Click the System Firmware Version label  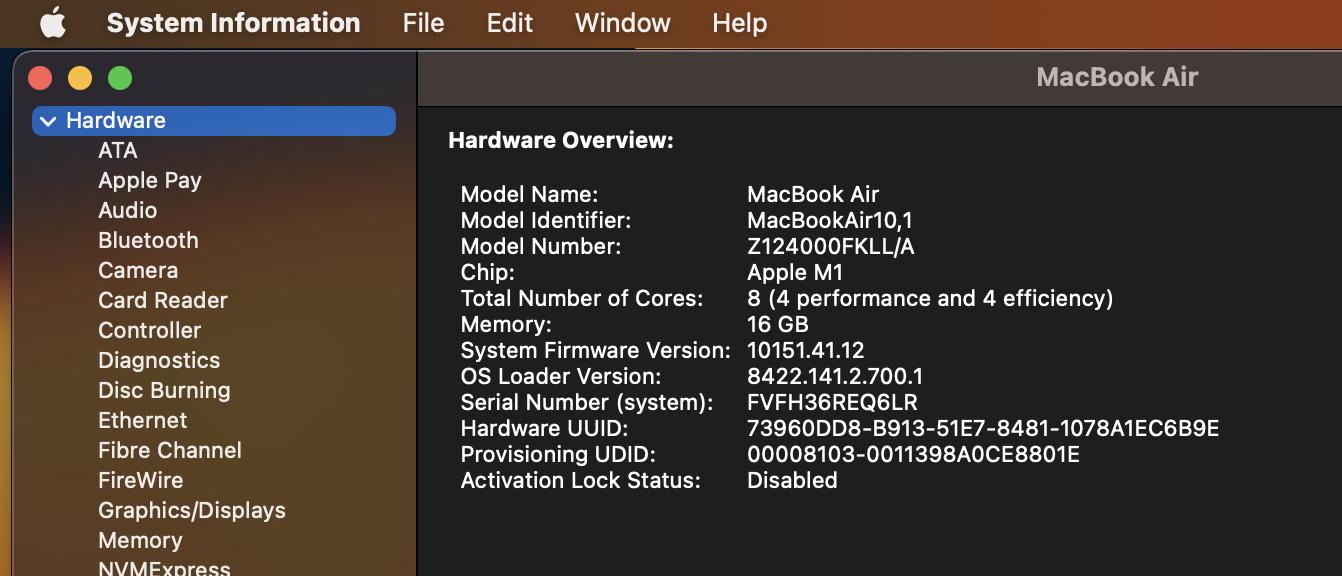coord(596,350)
